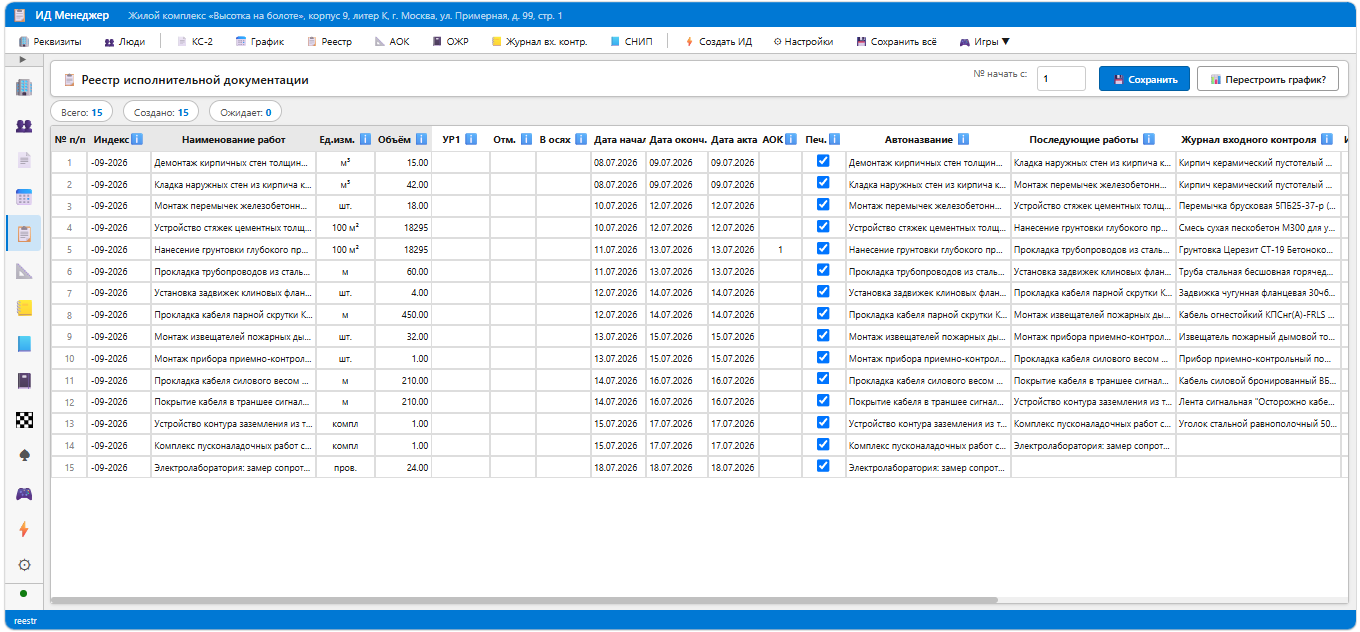Open ОЖР in the top toolbar
Viewport: 1360px width, 632px height.
[450, 42]
